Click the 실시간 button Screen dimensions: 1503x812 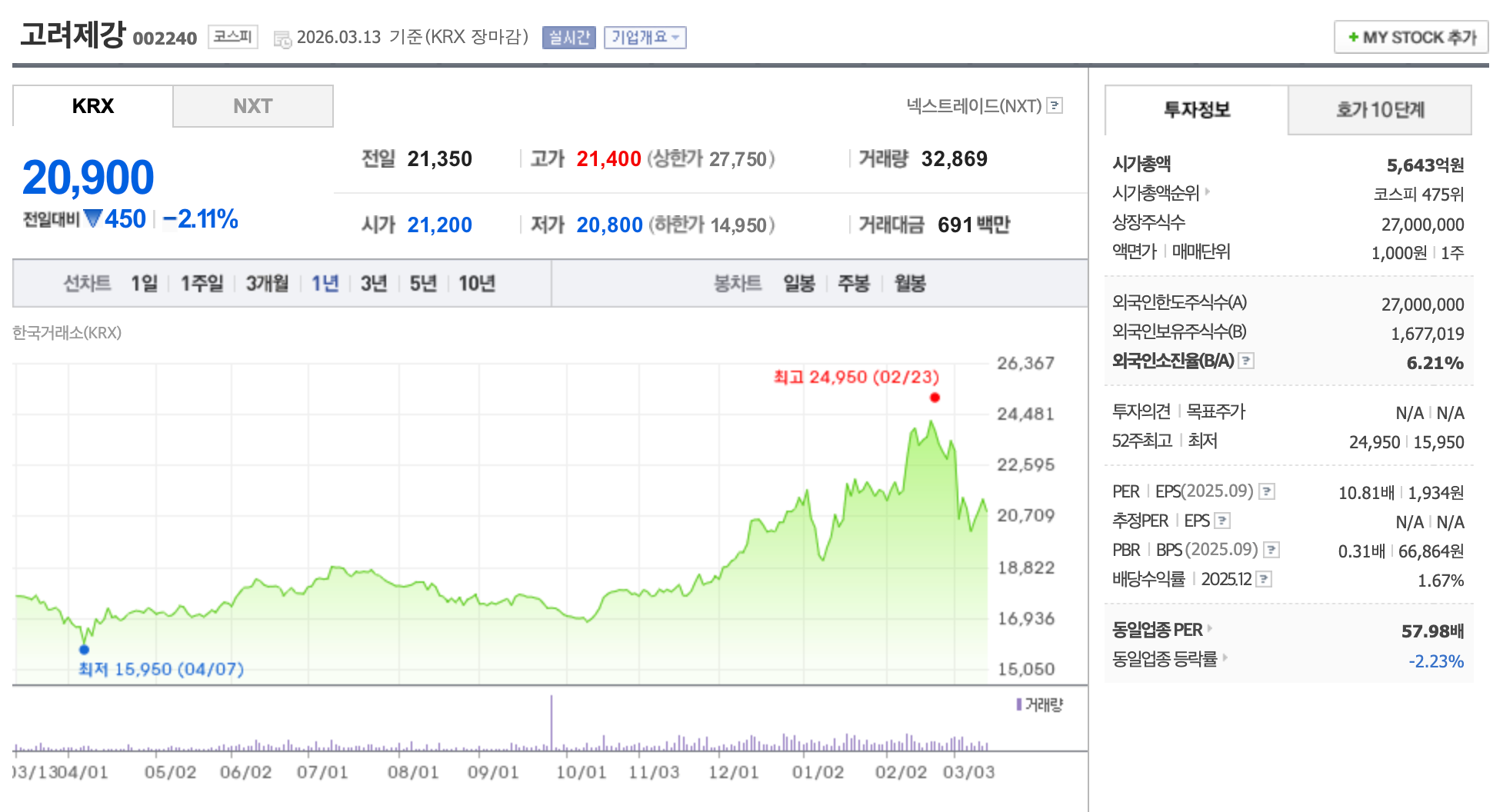569,37
